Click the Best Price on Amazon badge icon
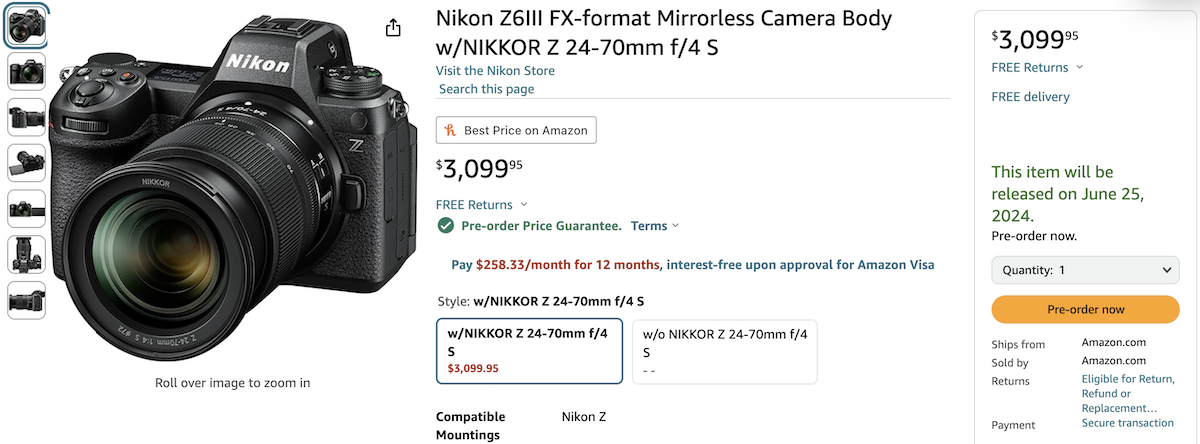Image resolution: width=1200 pixels, height=444 pixels. (451, 130)
